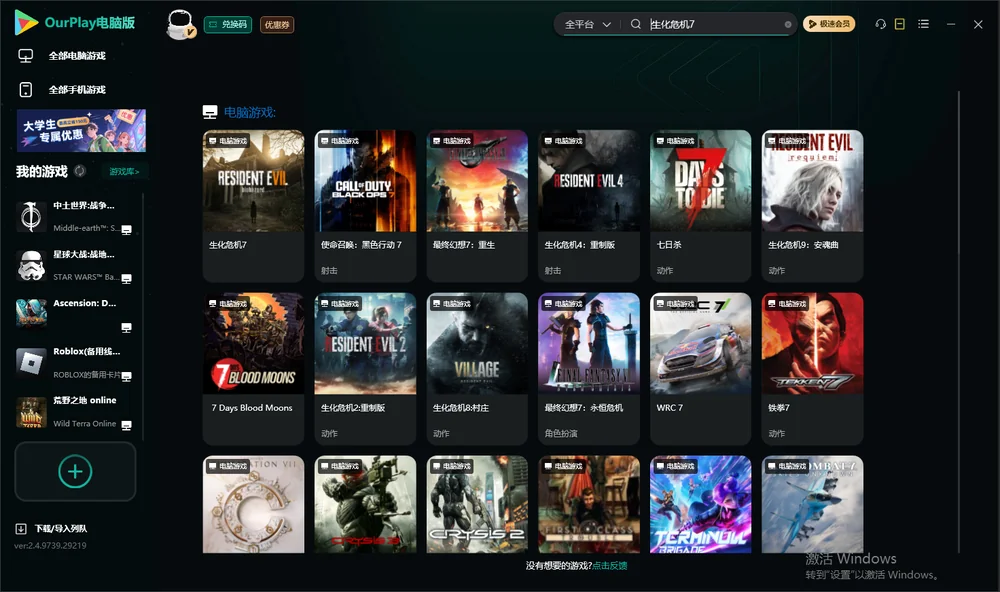Focus the search input field
This screenshot has height=592, width=1000.
tap(714, 24)
